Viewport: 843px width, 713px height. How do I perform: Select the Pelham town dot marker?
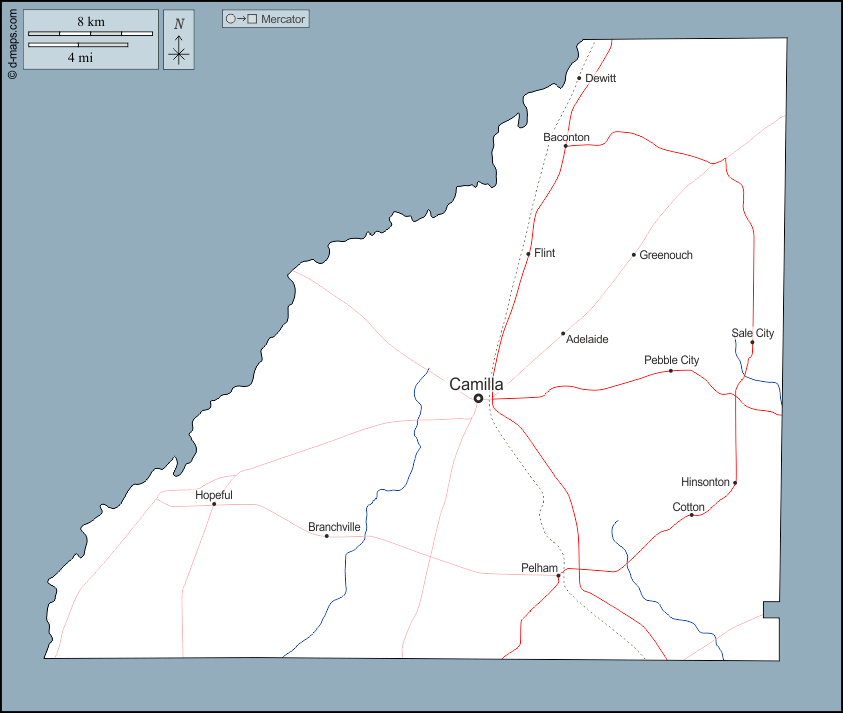coord(559,576)
